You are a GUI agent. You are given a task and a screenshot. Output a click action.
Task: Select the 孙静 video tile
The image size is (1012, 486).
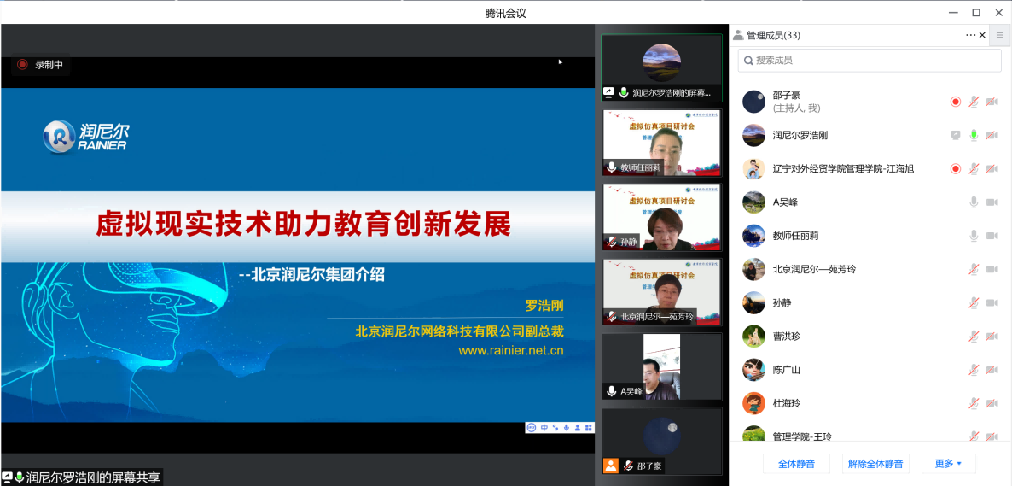662,218
